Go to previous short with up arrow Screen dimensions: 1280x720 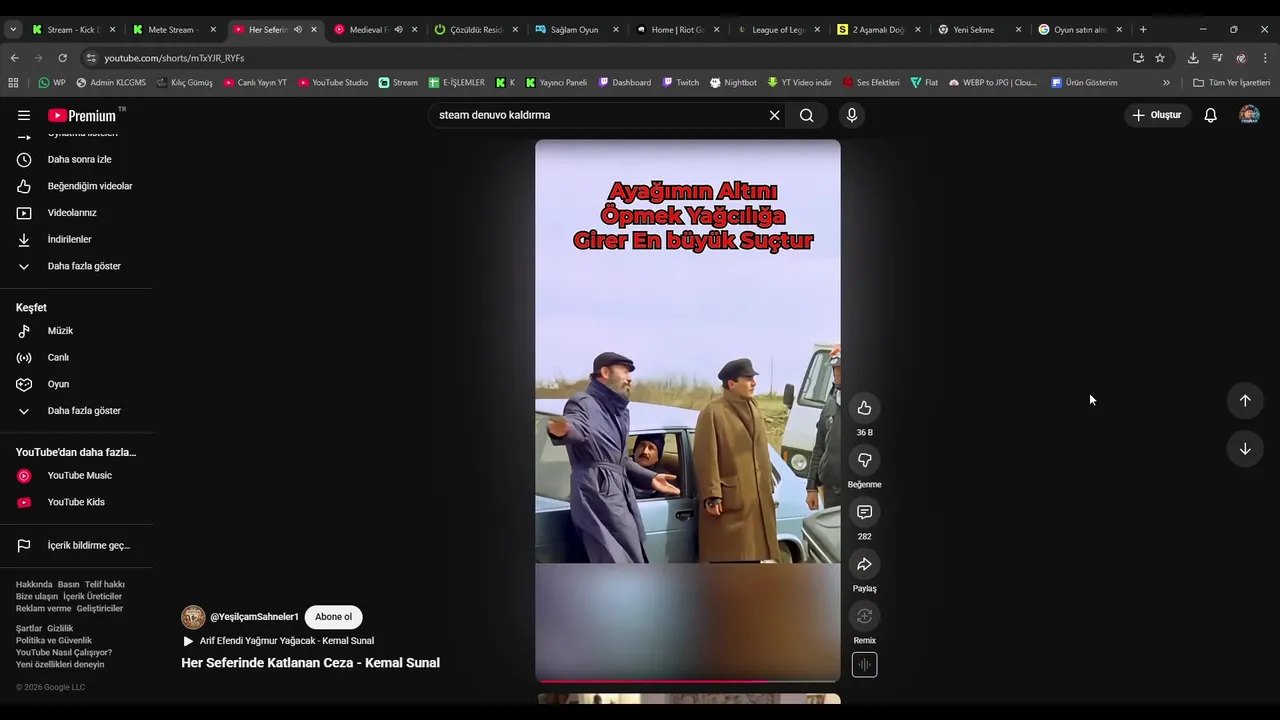[1245, 400]
